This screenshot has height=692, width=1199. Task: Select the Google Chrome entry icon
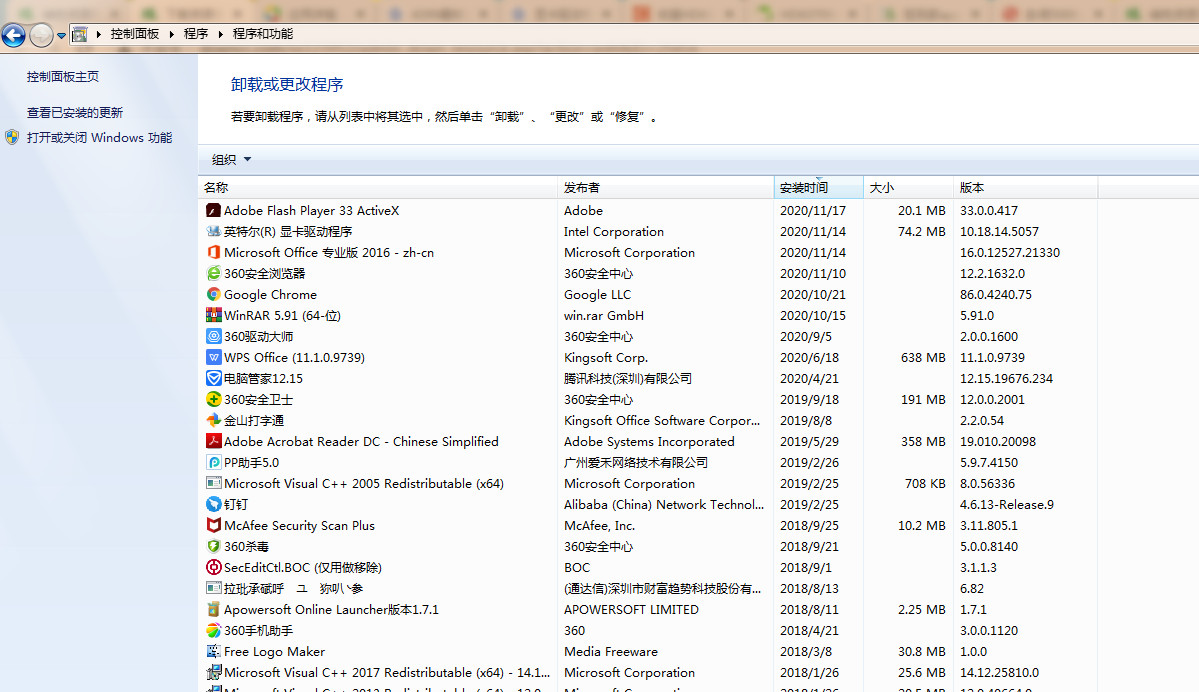[x=212, y=294]
